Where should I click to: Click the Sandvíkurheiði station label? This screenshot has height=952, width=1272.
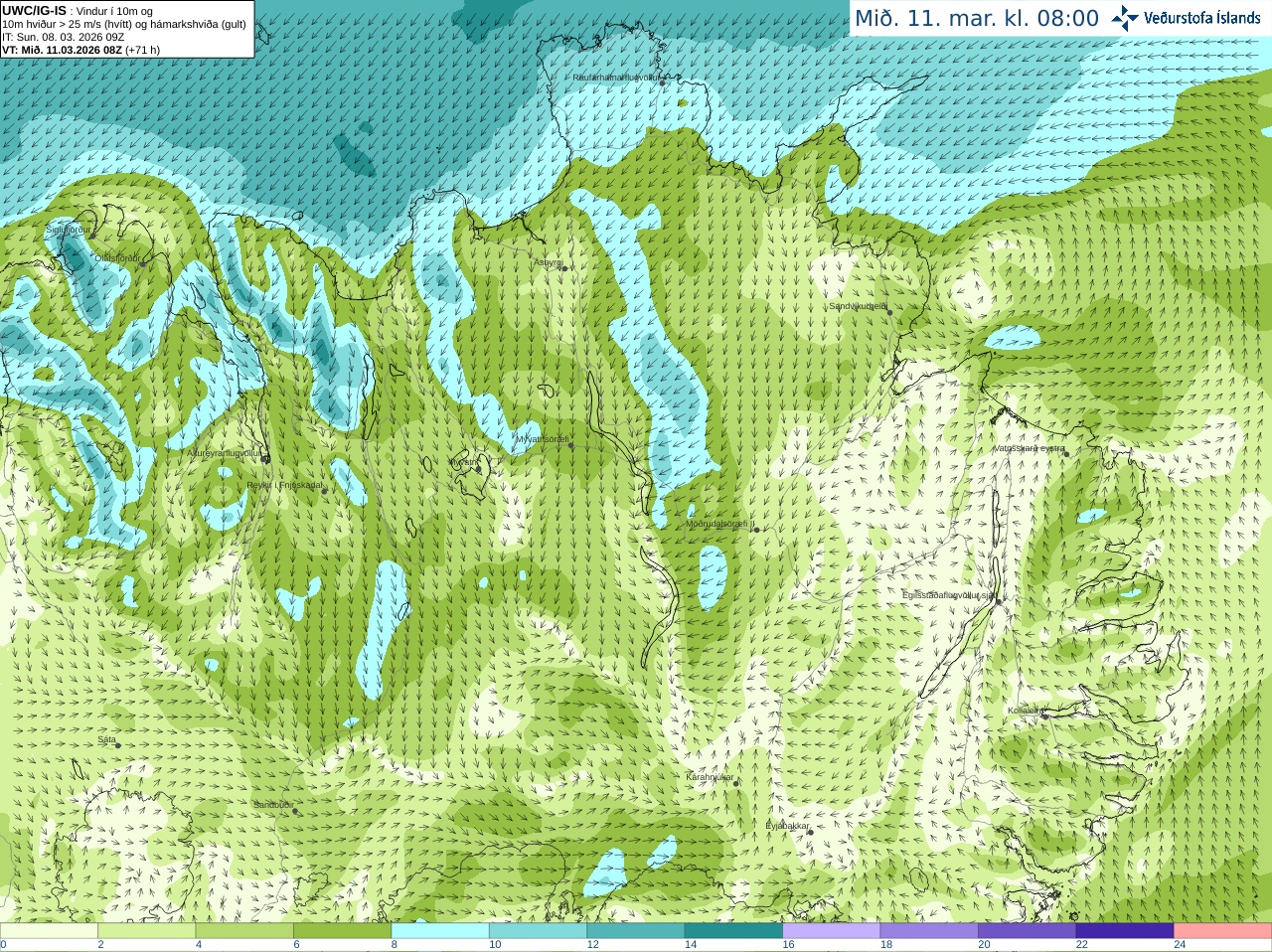(x=858, y=306)
